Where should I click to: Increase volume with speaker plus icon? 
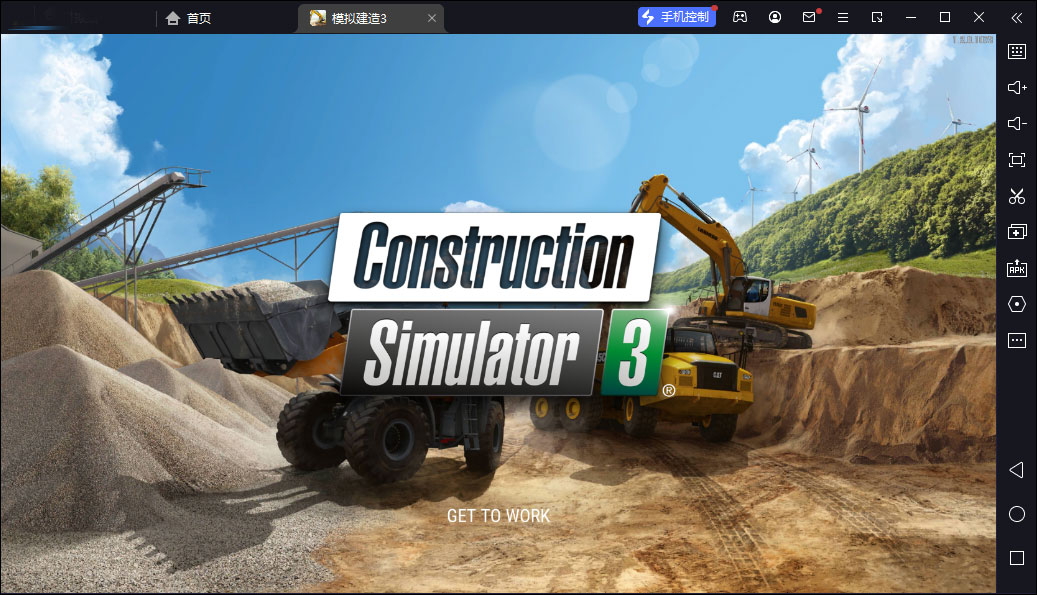click(x=1017, y=87)
